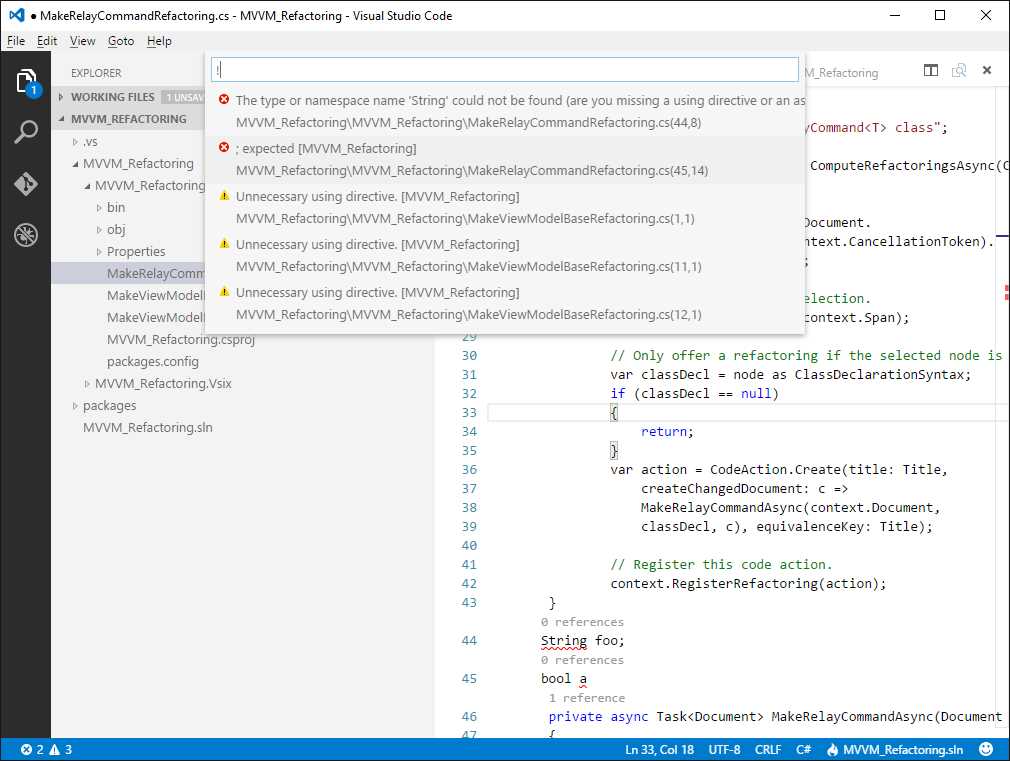
Task: Send feedback via the smiley status bar icon
Action: click(x=986, y=748)
